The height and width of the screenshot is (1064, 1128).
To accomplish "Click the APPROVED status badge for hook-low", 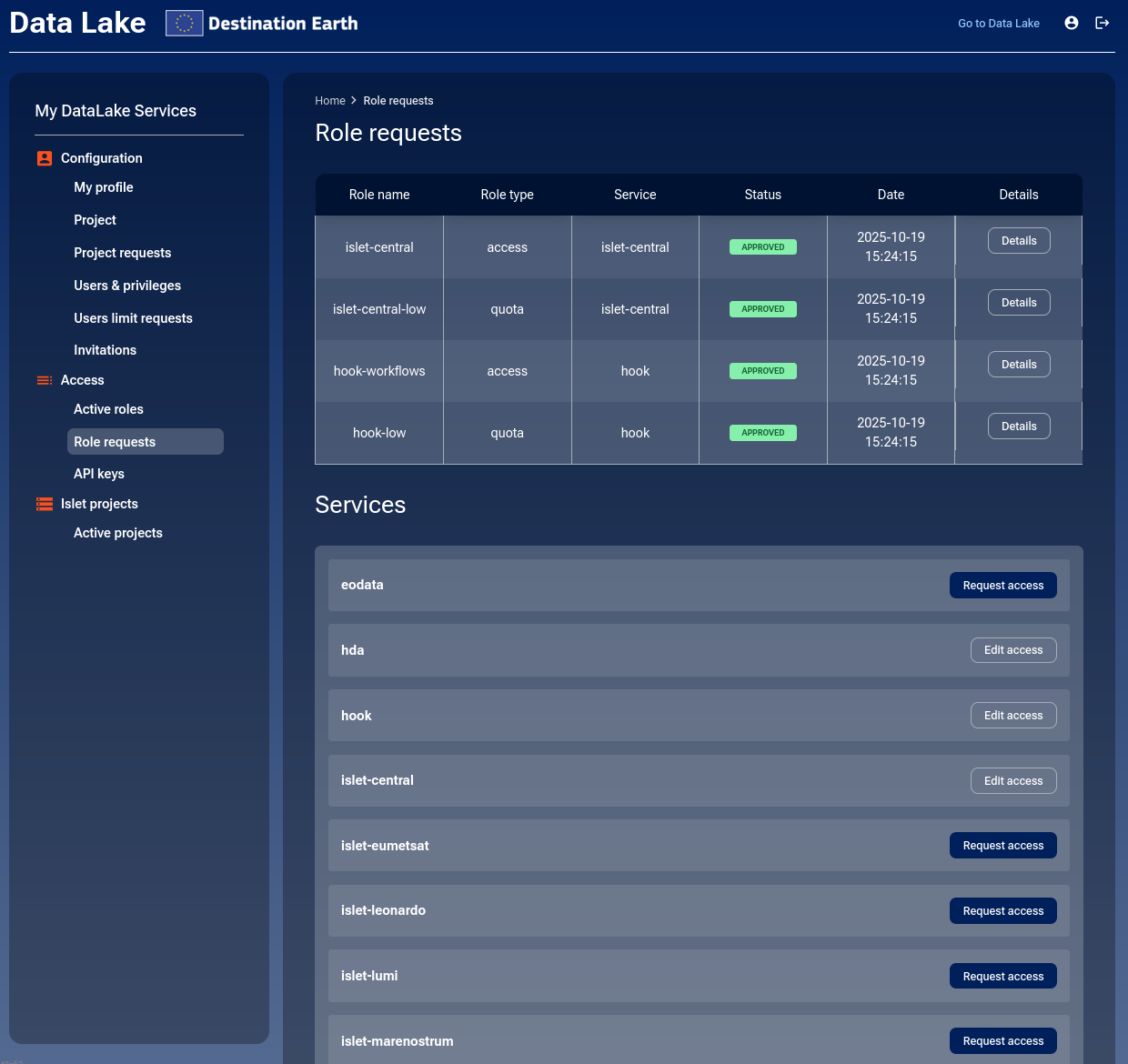I will point(762,433).
